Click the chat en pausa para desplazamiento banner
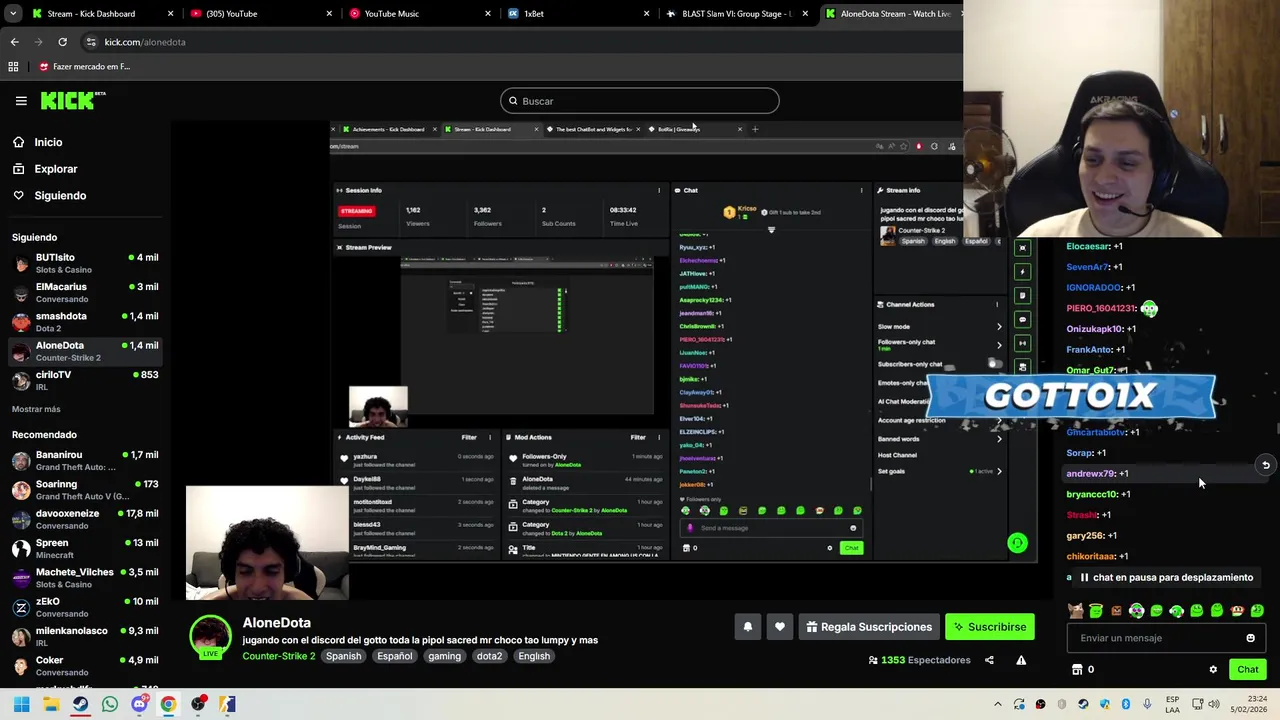Viewport: 1280px width, 720px height. point(1164,577)
